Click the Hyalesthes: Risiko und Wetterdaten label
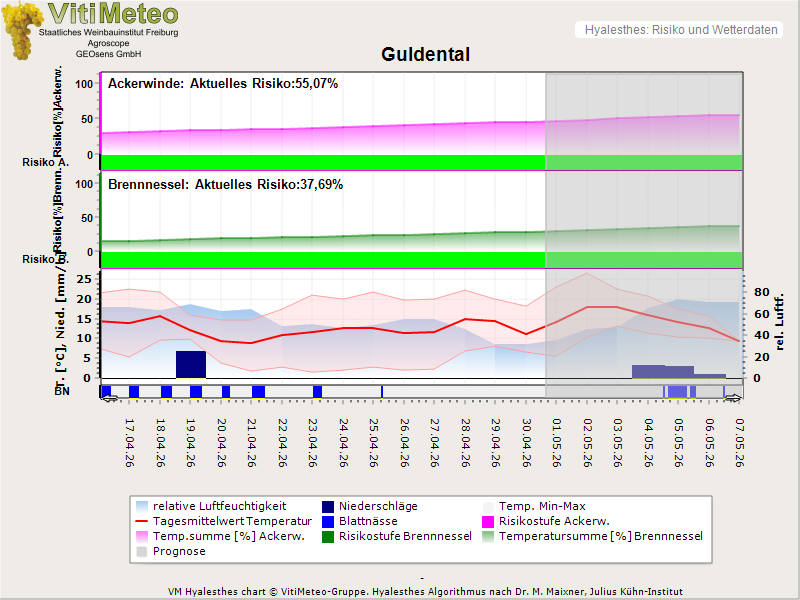Image resolution: width=800 pixels, height=600 pixels. pos(680,30)
